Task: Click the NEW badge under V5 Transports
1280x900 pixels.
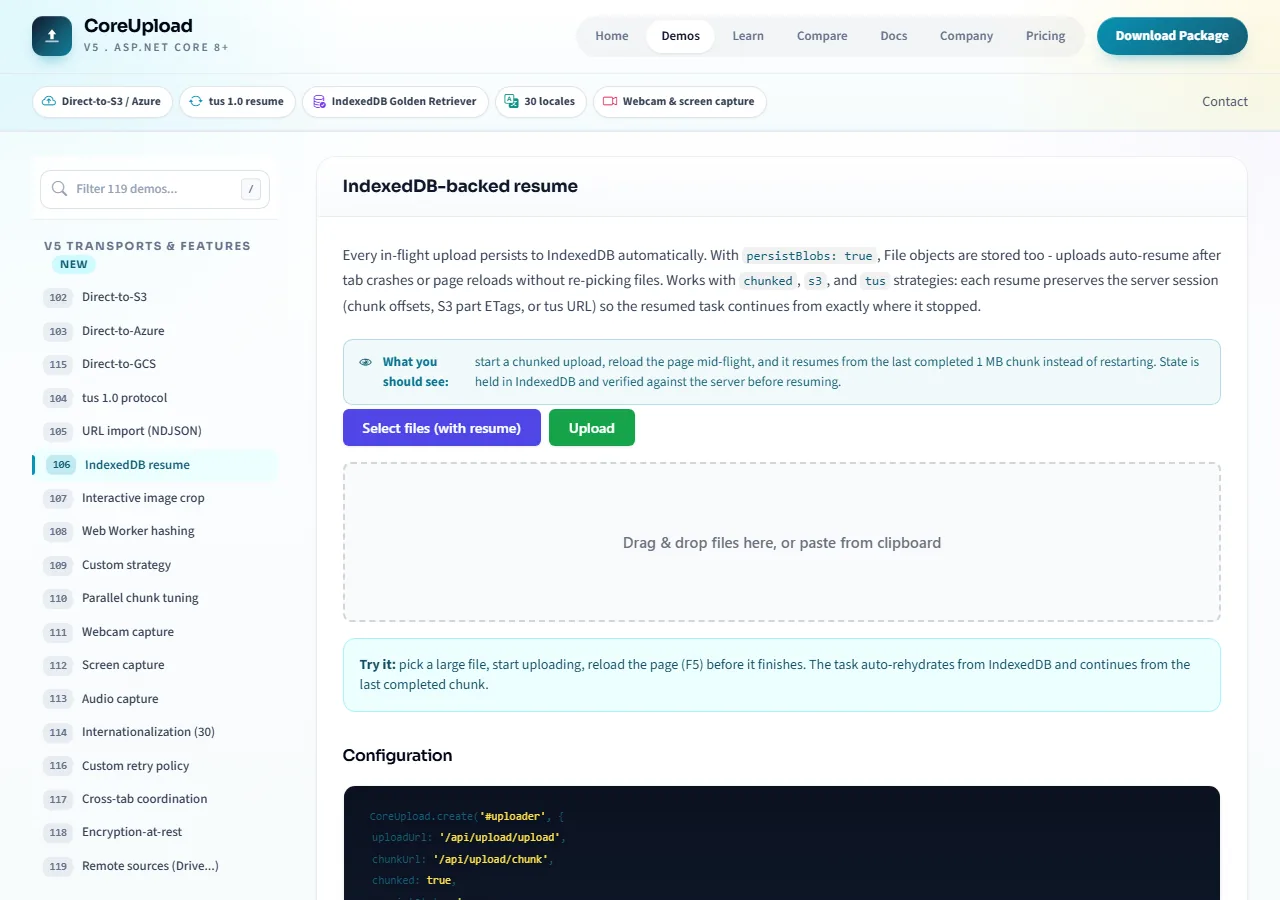Action: 74,265
